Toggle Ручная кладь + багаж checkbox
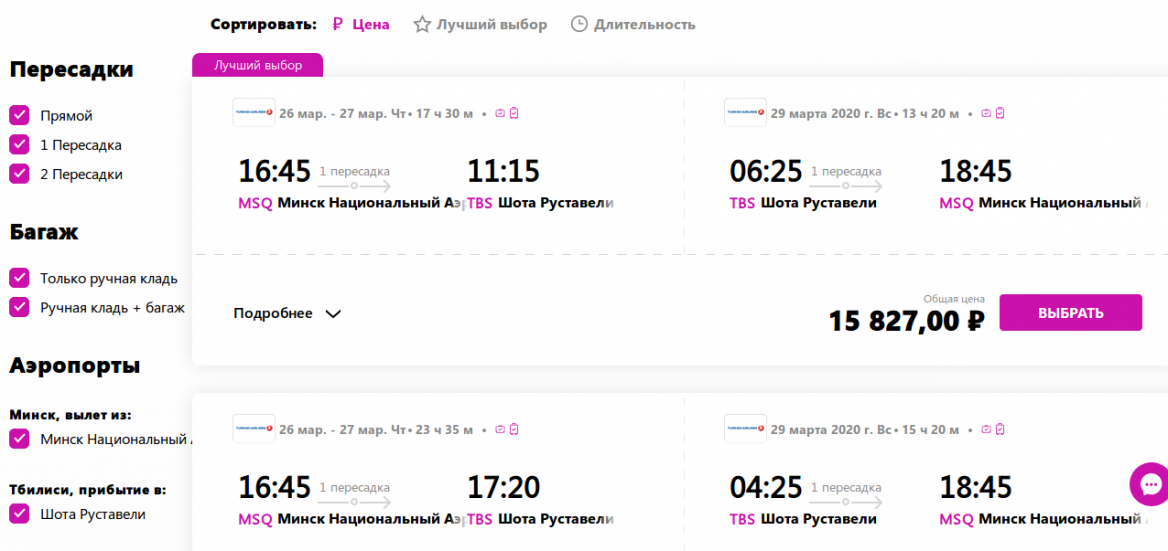This screenshot has height=551, width=1168. (19, 307)
